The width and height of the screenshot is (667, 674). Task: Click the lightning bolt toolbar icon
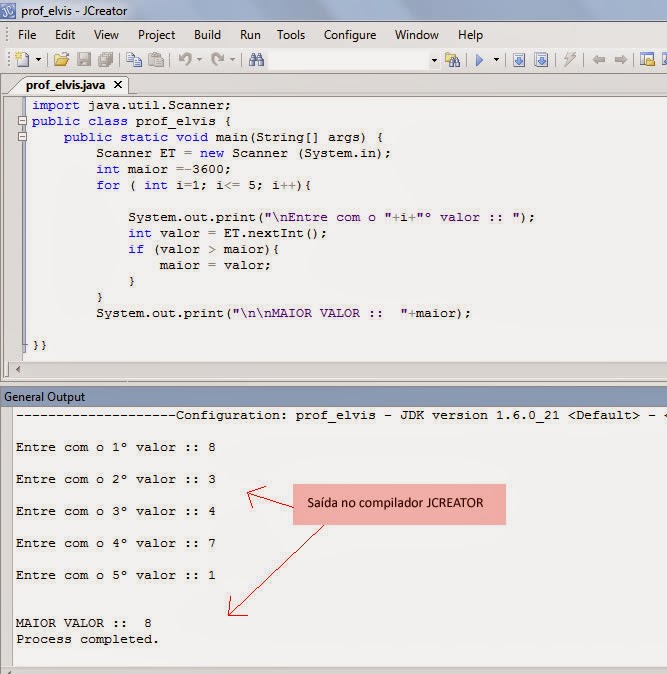(569, 59)
